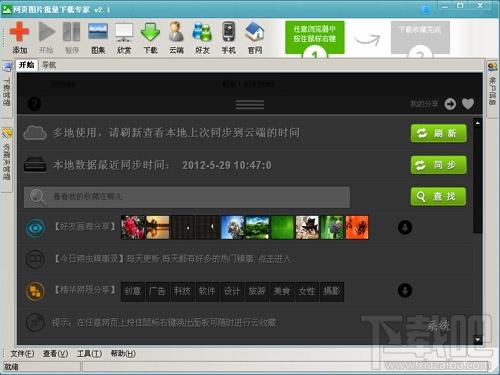The height and width of the screenshot is (375, 500).
Task: Select the 创意 category tag
Action: click(133, 291)
